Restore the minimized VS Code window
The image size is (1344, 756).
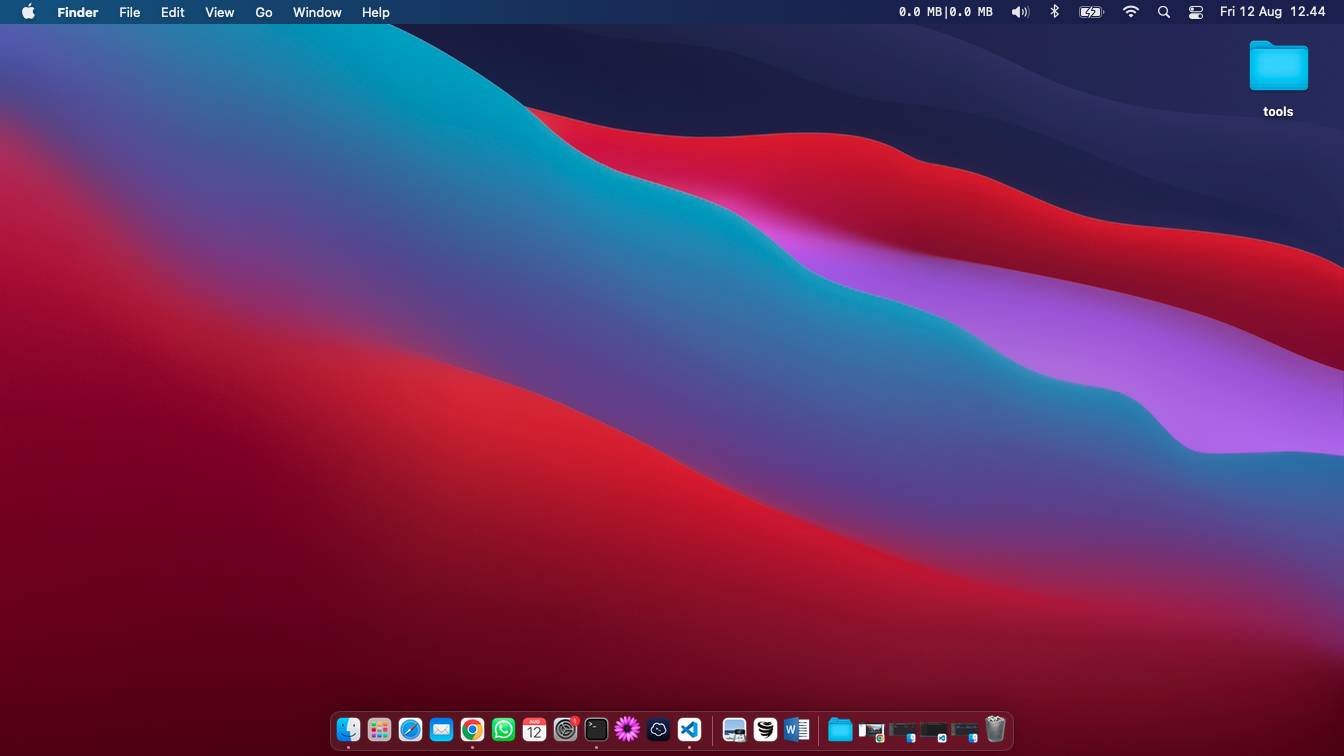(x=933, y=731)
